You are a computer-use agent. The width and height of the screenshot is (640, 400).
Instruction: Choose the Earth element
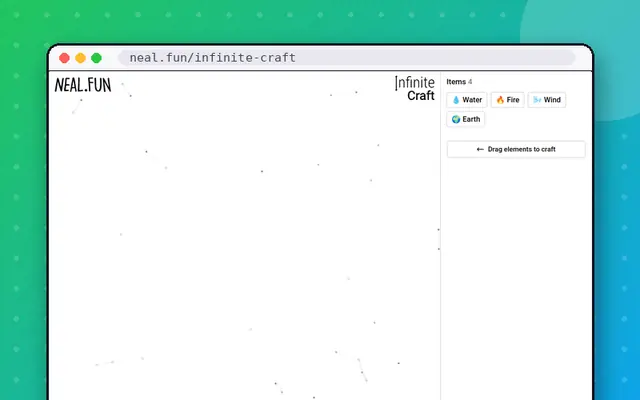466,119
